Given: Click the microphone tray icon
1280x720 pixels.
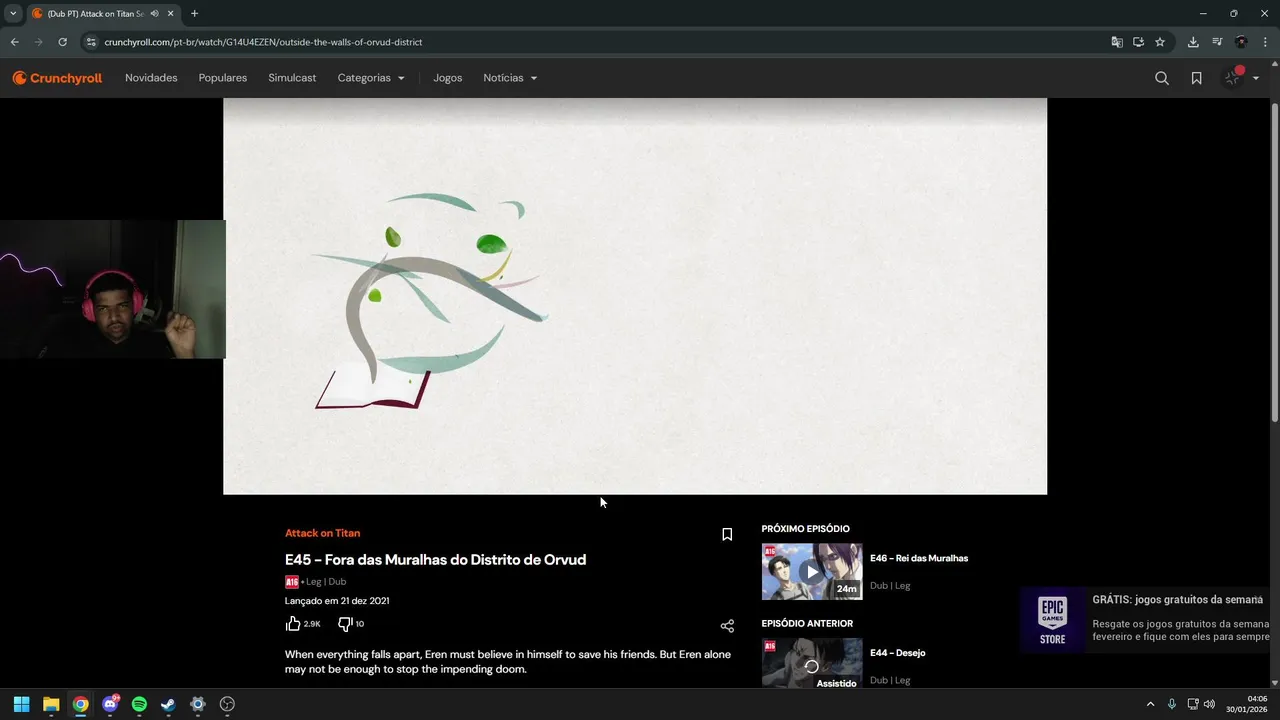Looking at the screenshot, I should [1172, 704].
